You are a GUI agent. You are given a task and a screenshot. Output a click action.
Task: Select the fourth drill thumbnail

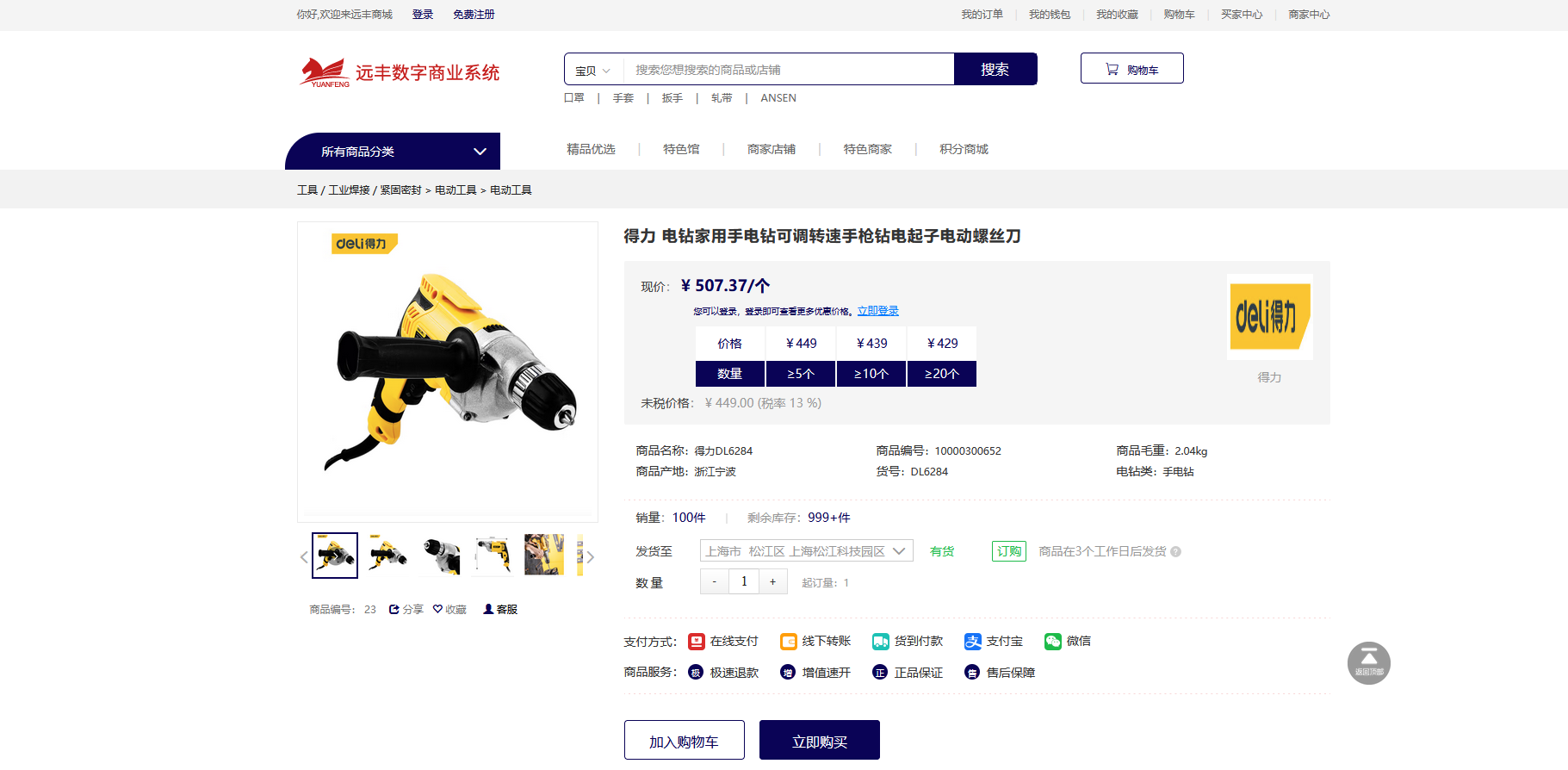point(493,555)
